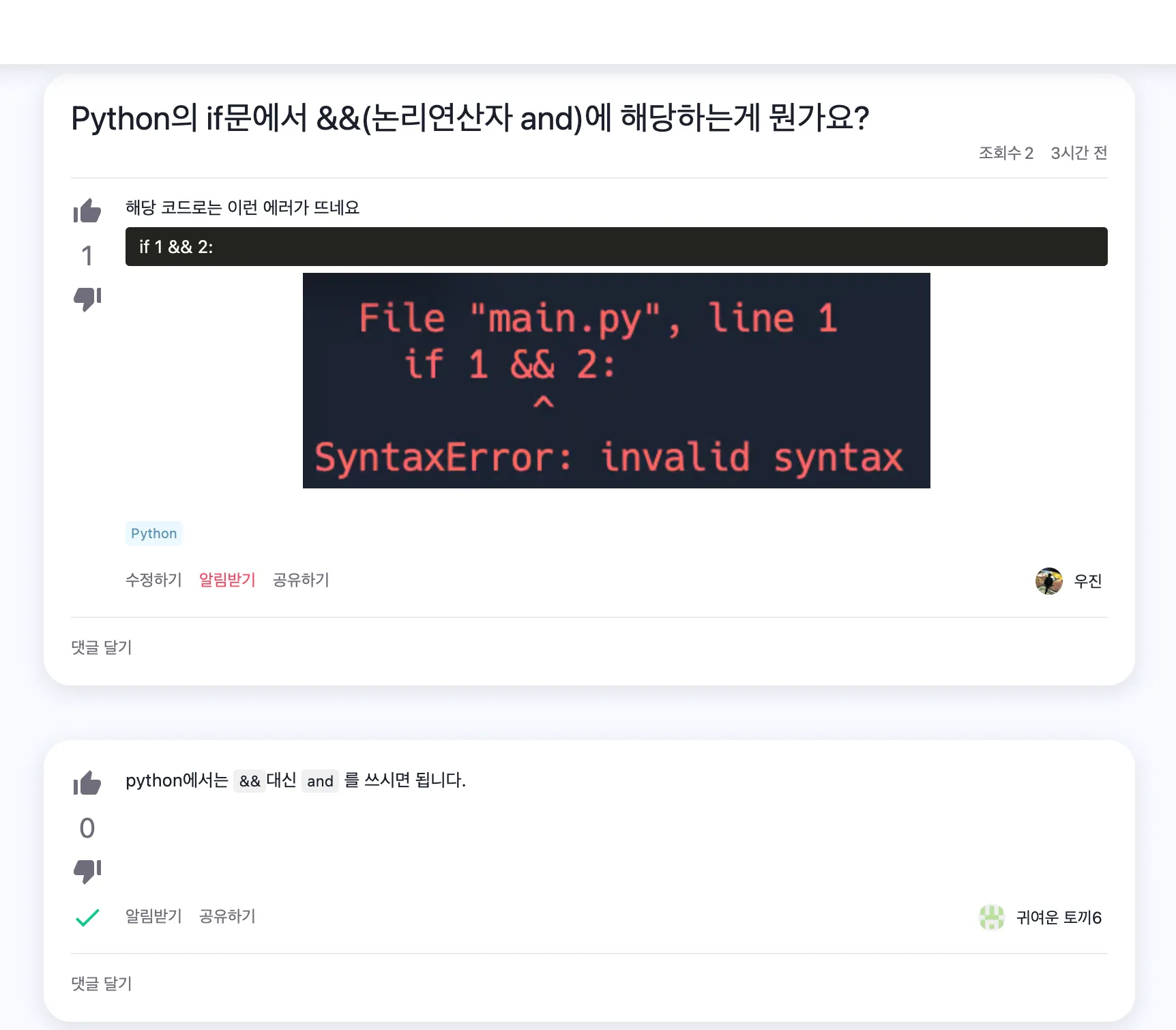This screenshot has height=1030, width=1176.
Task: Upvote the question with the thumbs-up icon
Action: point(87,210)
